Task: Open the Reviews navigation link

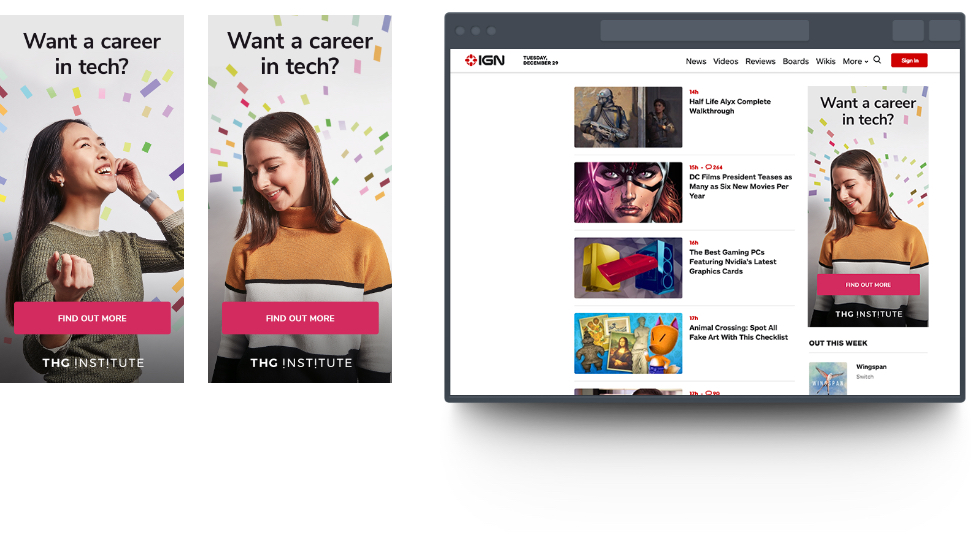Action: pyautogui.click(x=760, y=61)
